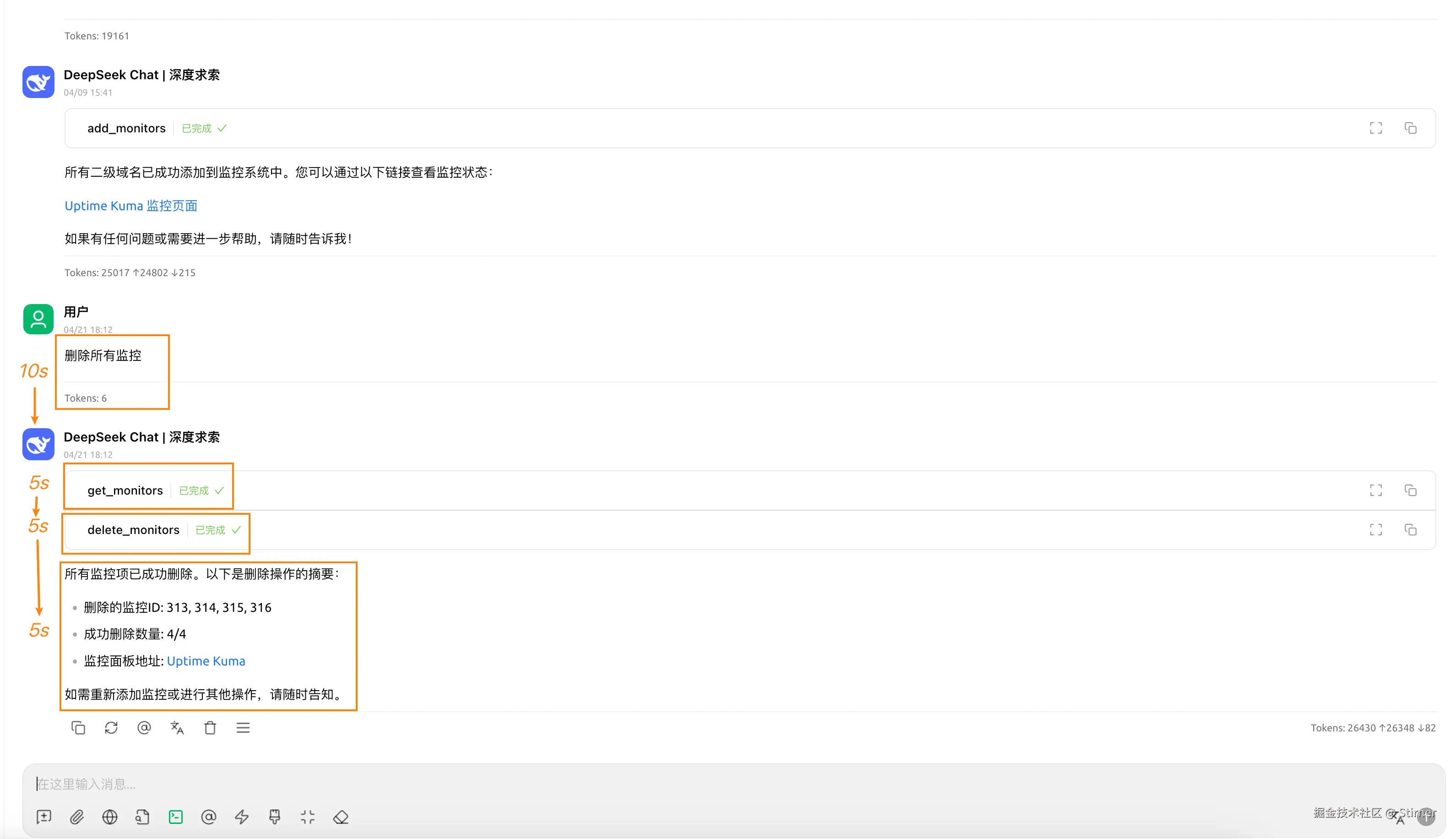1456x839 pixels.
Task: Open quick phrases lightning icon
Action: click(x=241, y=817)
